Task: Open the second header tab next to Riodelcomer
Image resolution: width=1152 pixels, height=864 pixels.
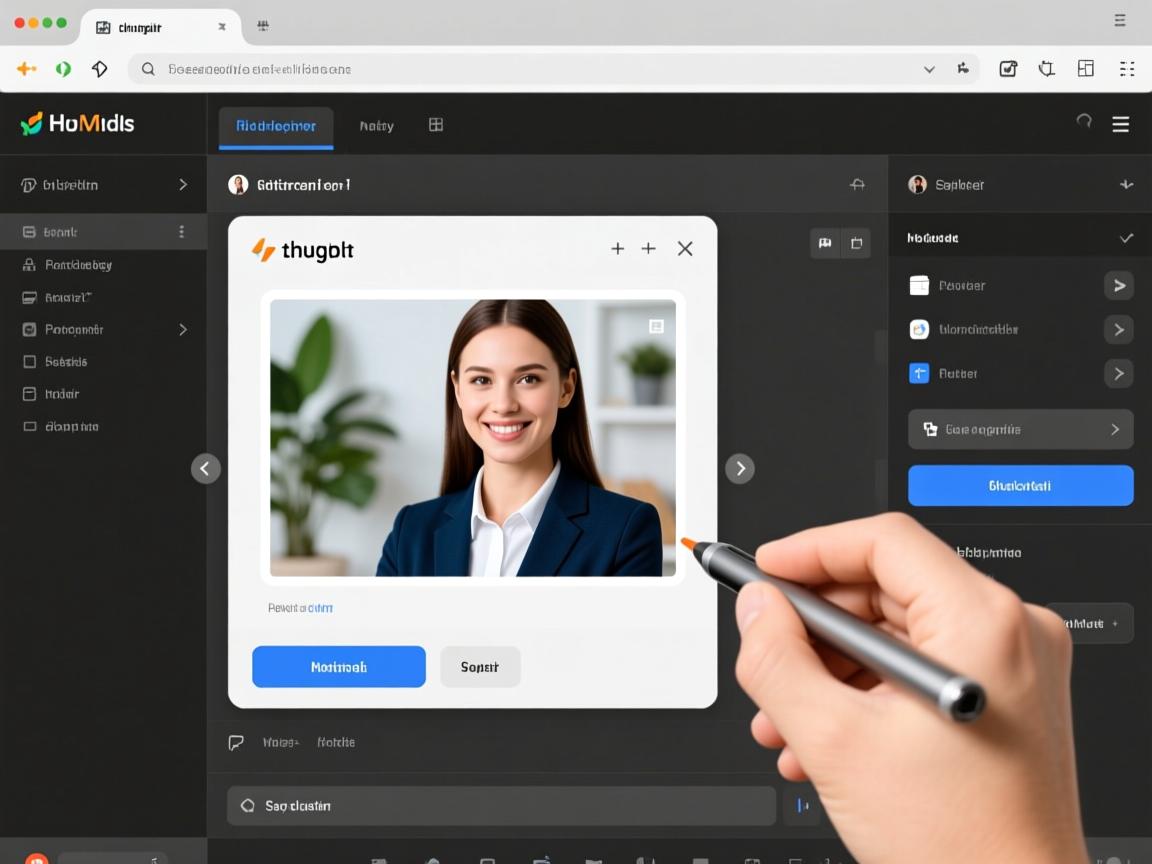Action: click(376, 126)
